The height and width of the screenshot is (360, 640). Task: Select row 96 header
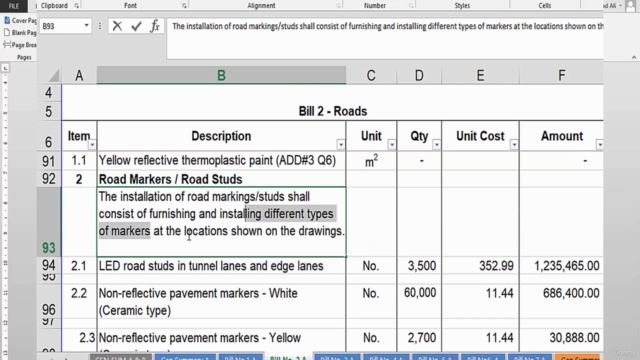coord(49,301)
